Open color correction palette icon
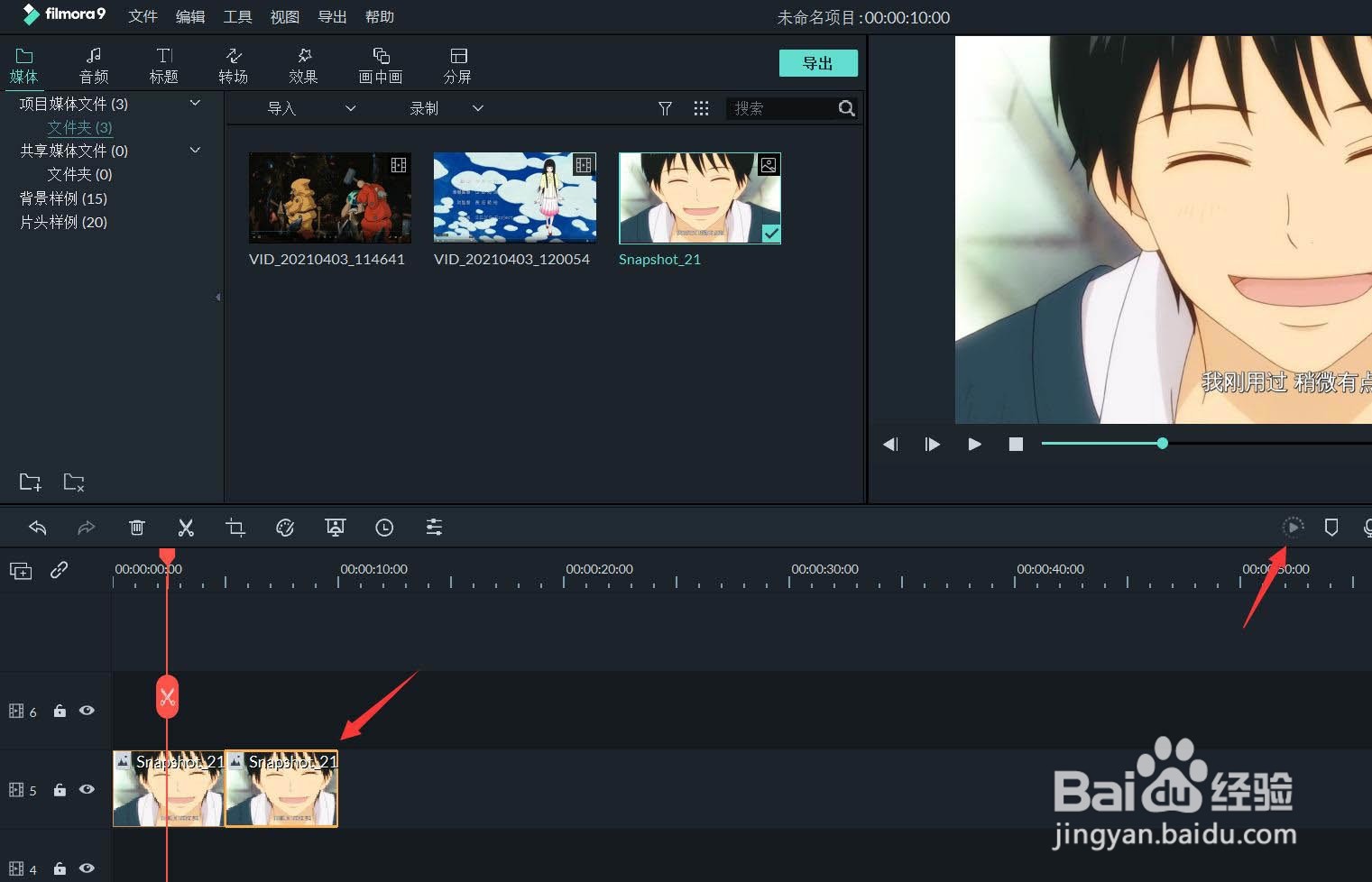This screenshot has width=1372, height=882. coord(285,528)
